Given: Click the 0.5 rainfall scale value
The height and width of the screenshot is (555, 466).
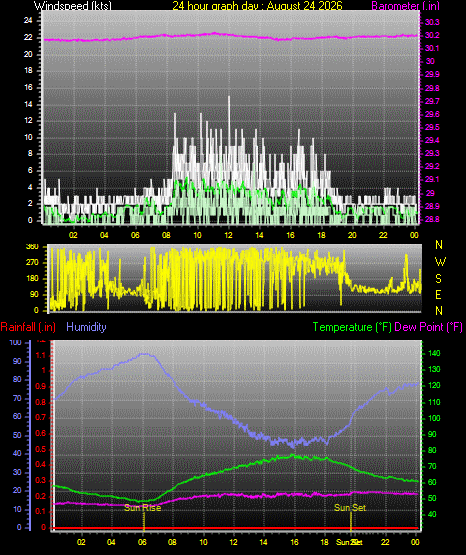Looking at the screenshot, I should point(41,449).
